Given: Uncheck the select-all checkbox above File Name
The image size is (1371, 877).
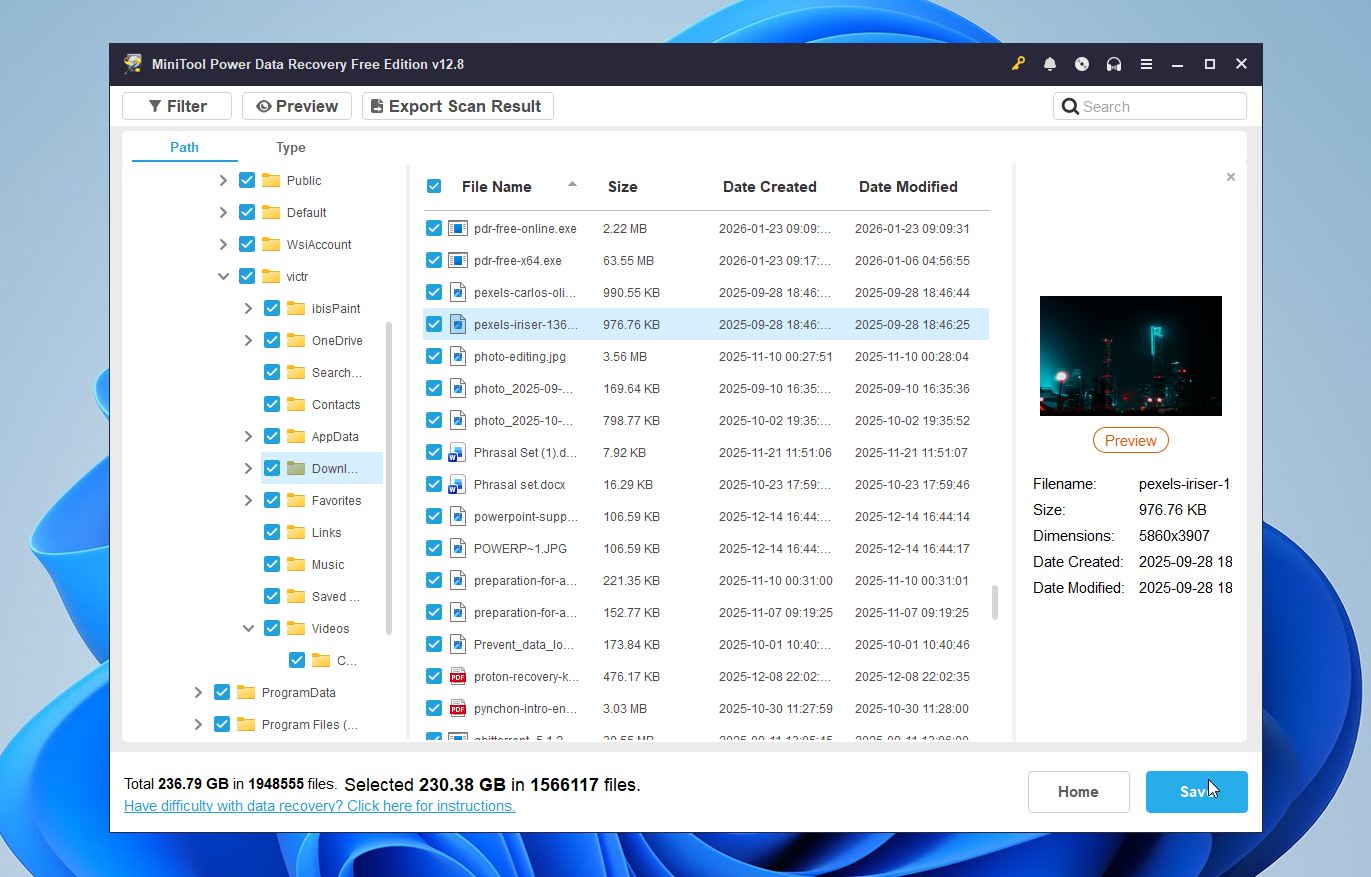Looking at the screenshot, I should pos(433,186).
